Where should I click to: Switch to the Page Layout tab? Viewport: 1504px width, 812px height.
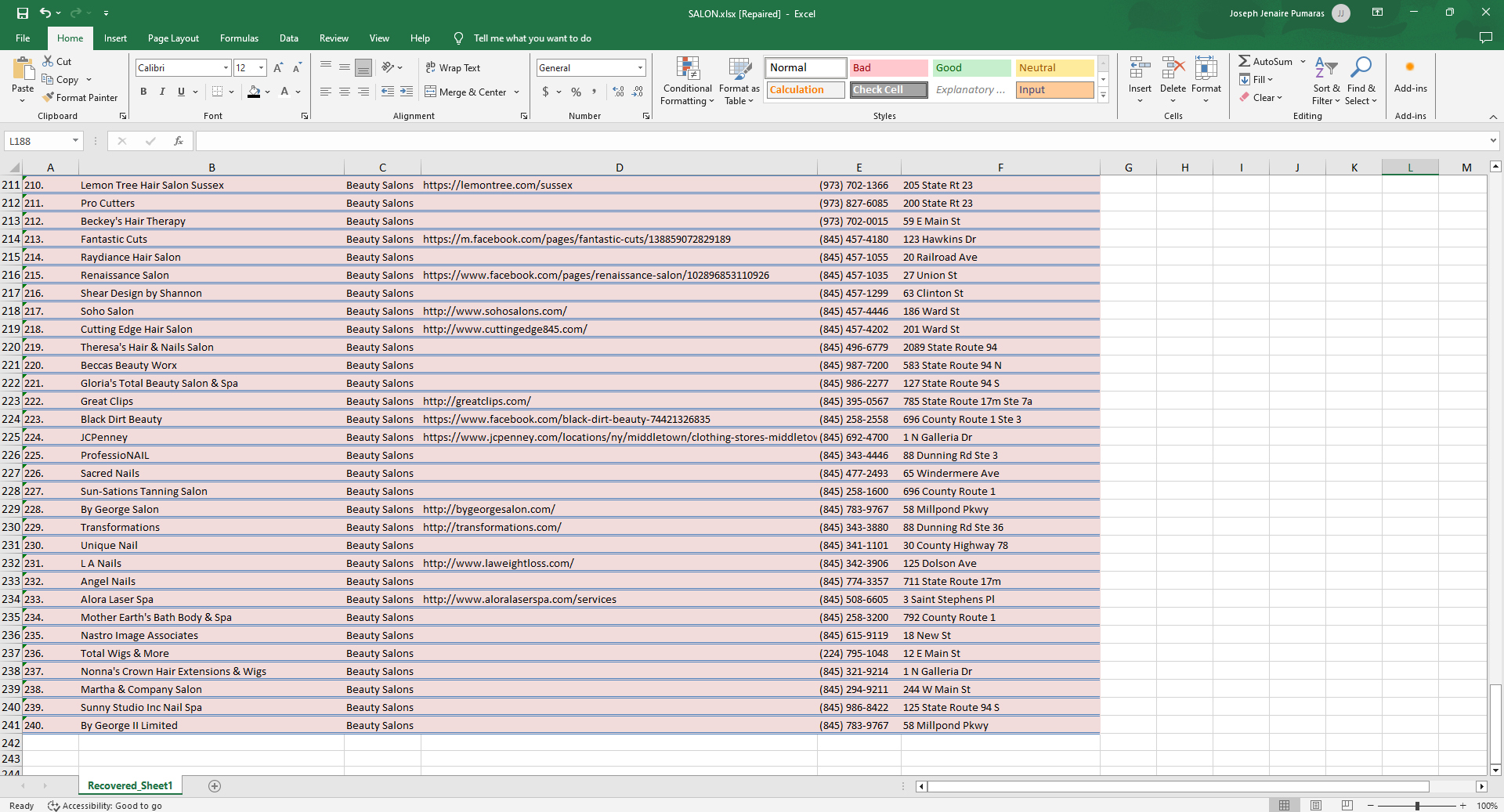173,38
